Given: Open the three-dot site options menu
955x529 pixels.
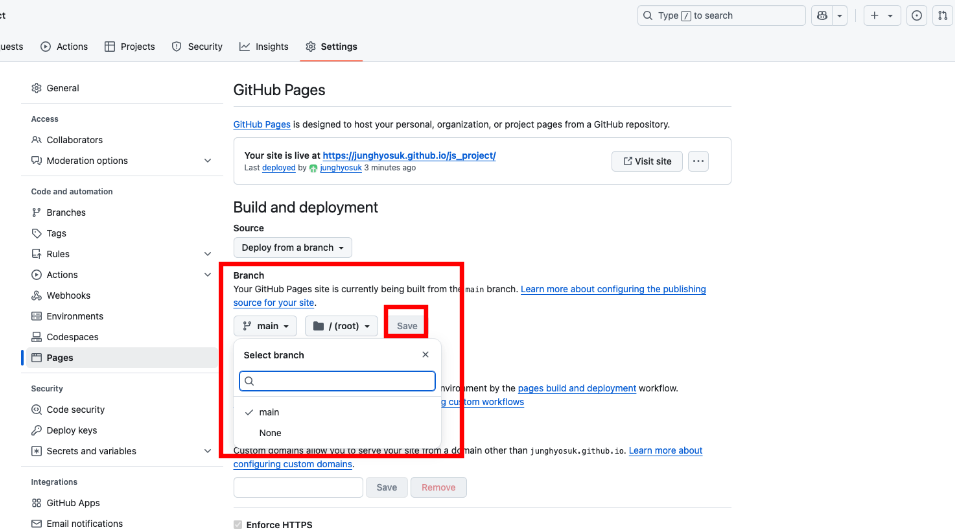Looking at the screenshot, I should click(x=699, y=161).
